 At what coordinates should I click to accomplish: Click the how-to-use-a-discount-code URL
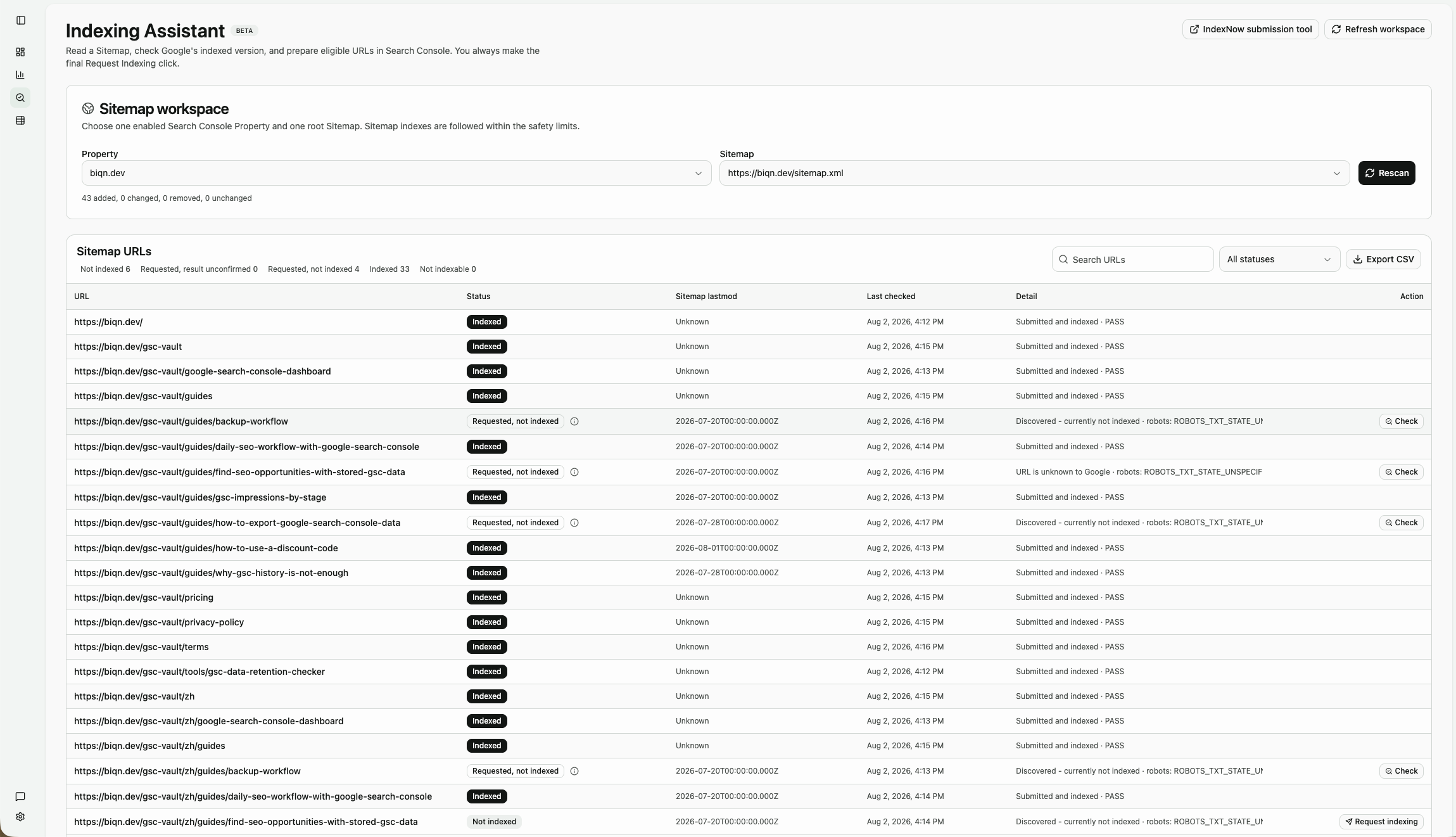(x=206, y=548)
